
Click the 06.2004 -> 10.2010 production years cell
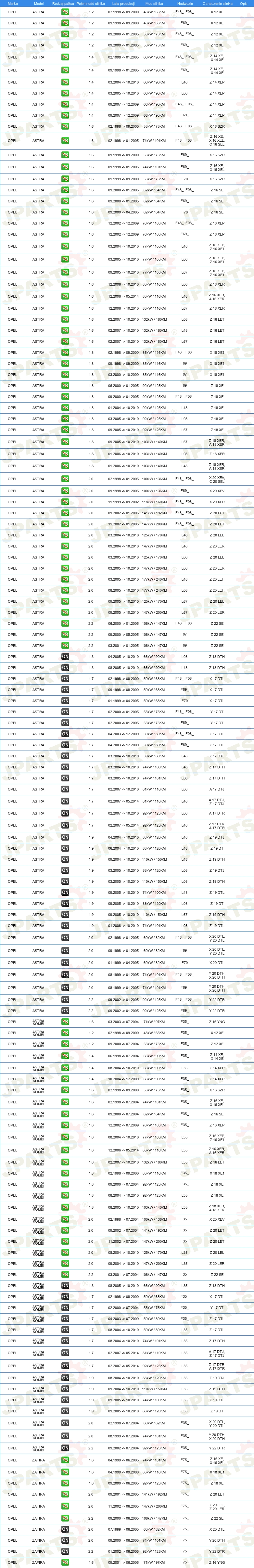pyautogui.click(x=124, y=849)
